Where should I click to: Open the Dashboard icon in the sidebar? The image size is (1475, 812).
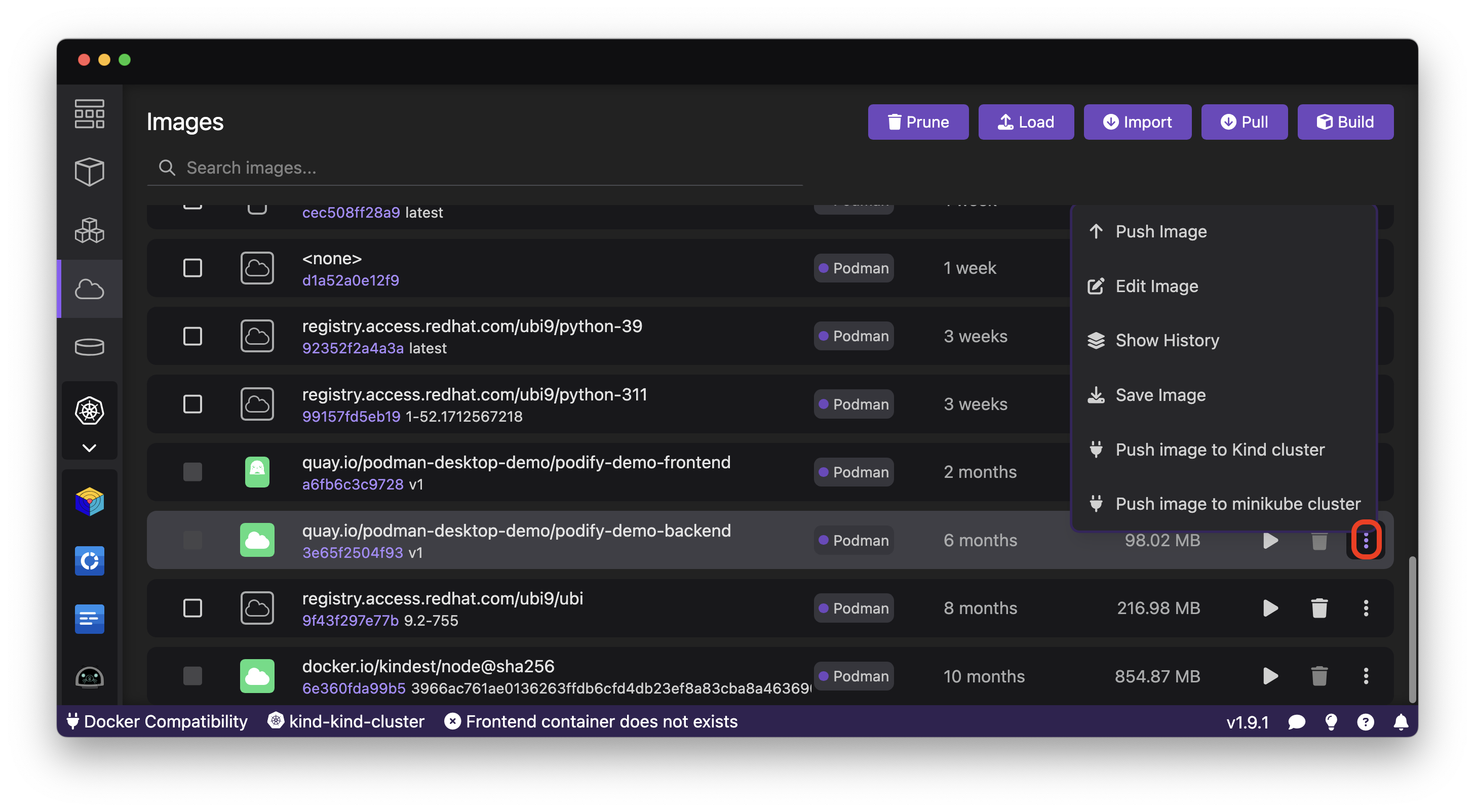[89, 113]
